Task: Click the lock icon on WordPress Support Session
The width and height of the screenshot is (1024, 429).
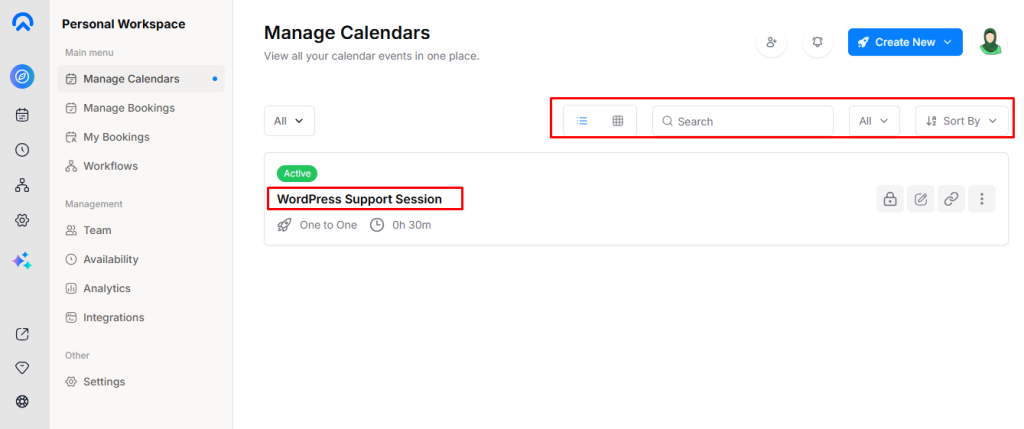Action: [x=889, y=199]
